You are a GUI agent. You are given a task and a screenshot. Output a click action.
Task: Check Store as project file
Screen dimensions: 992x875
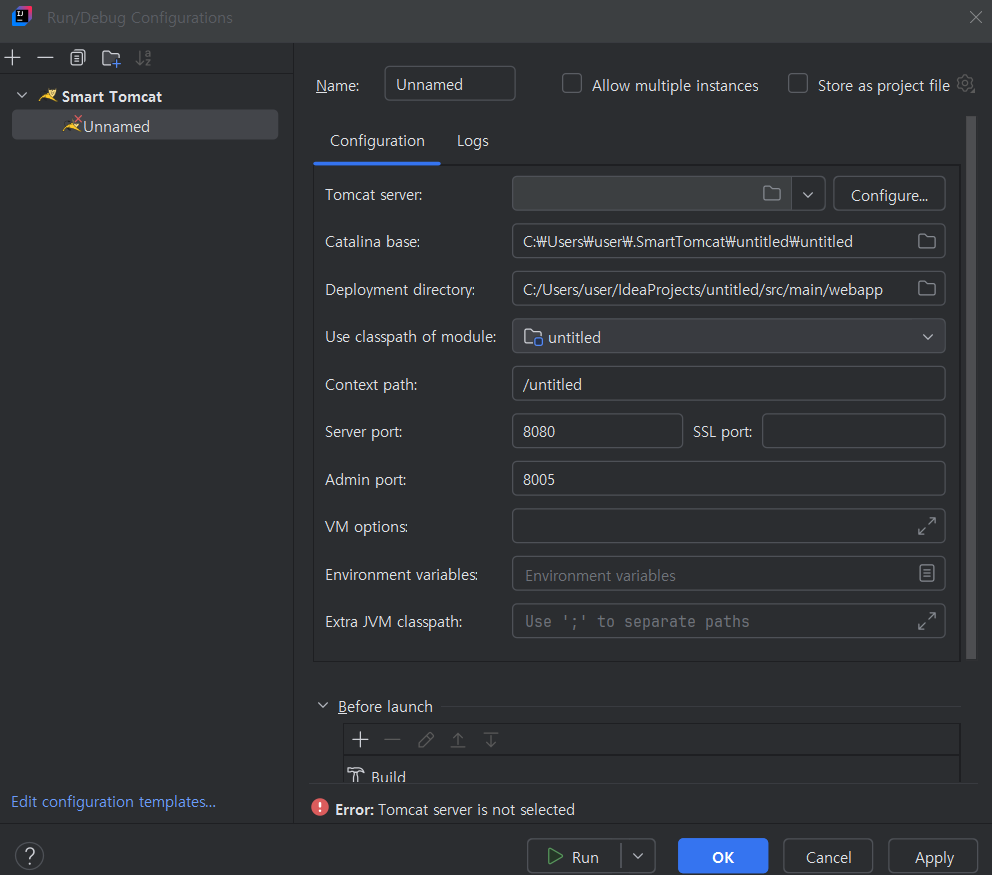click(x=798, y=84)
